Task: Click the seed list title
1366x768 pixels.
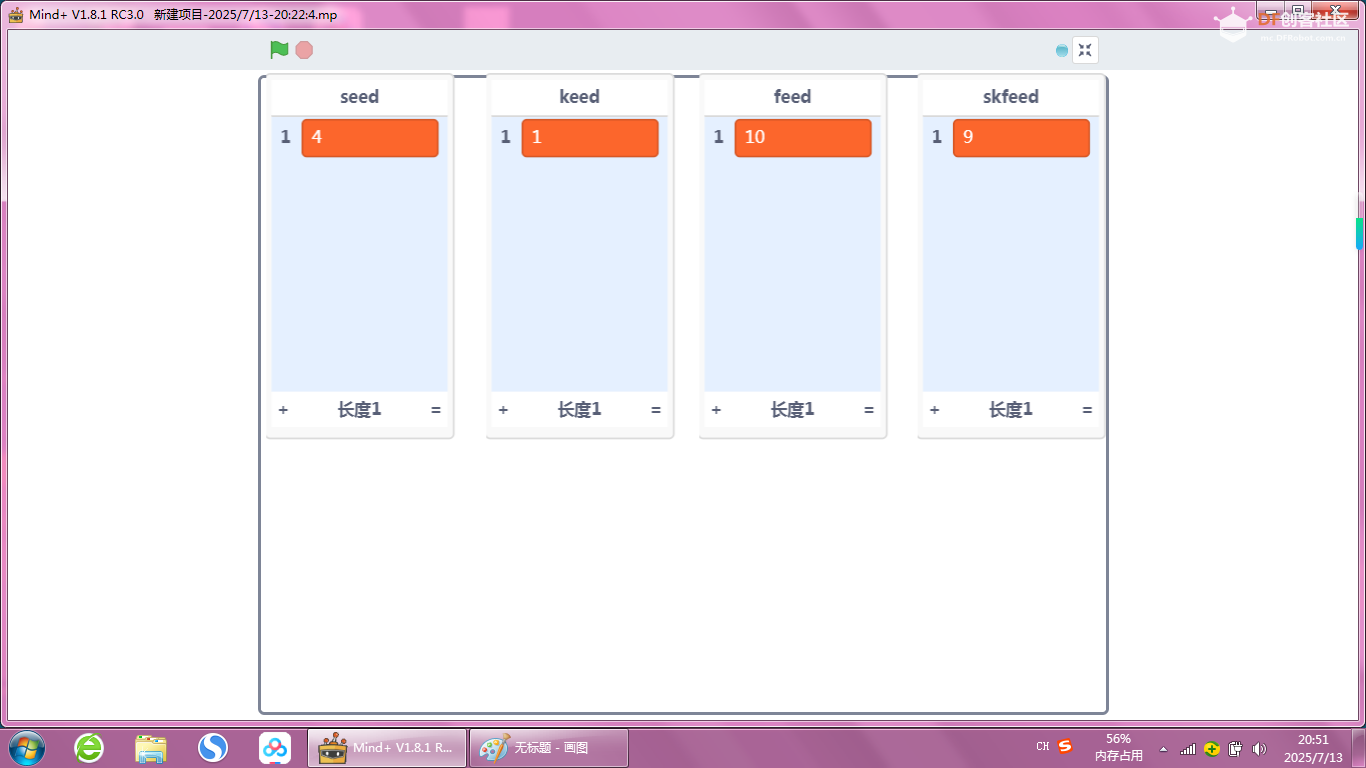Action: 360,97
